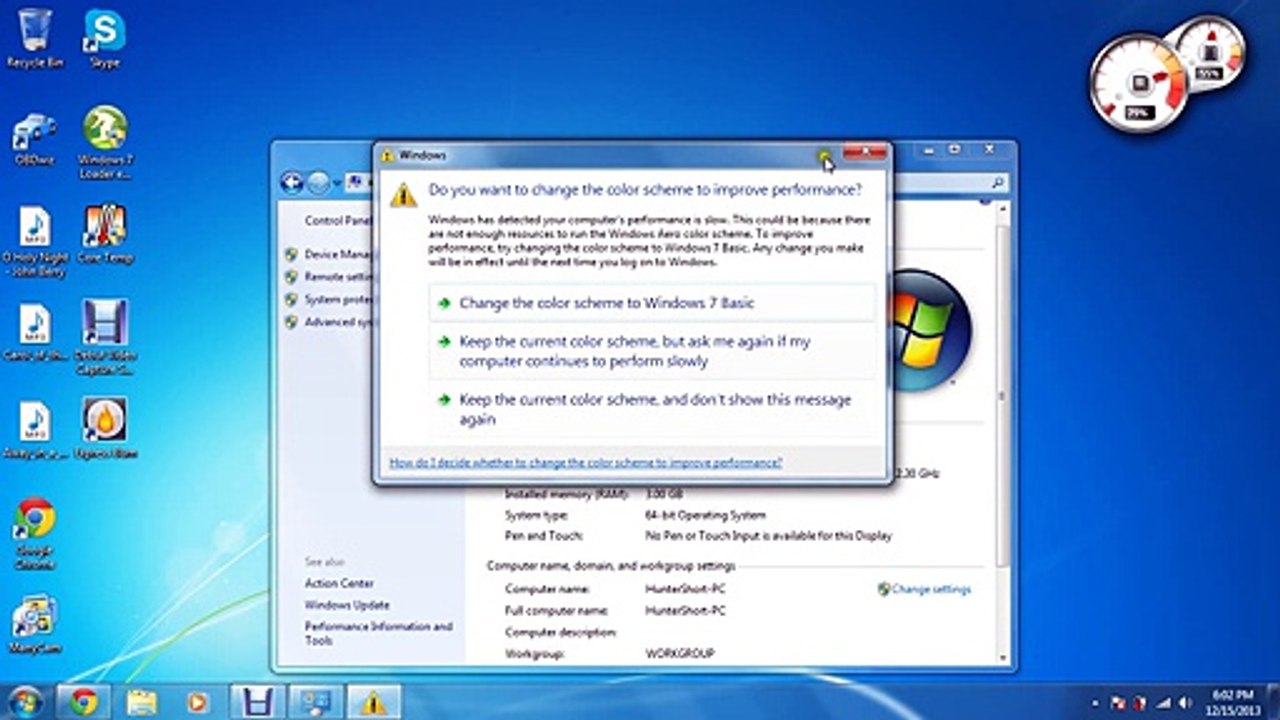The image size is (1280, 720).
Task: Open Windows Media Player from the taskbar
Action: [197, 702]
